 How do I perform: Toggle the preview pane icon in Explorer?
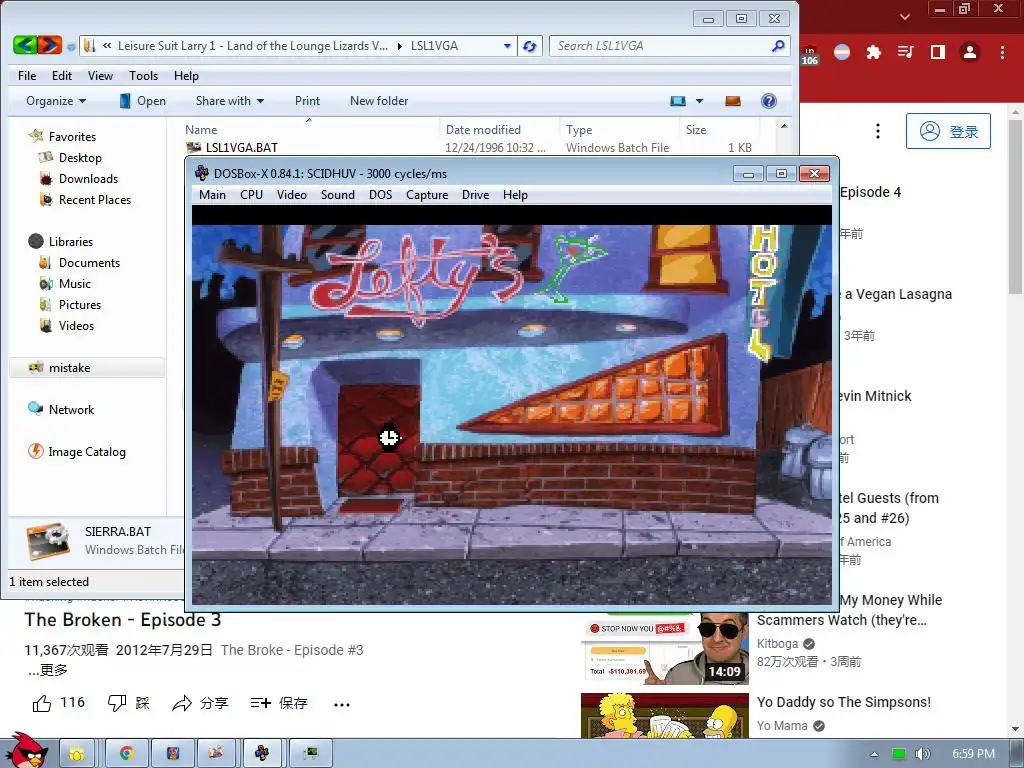click(x=733, y=101)
